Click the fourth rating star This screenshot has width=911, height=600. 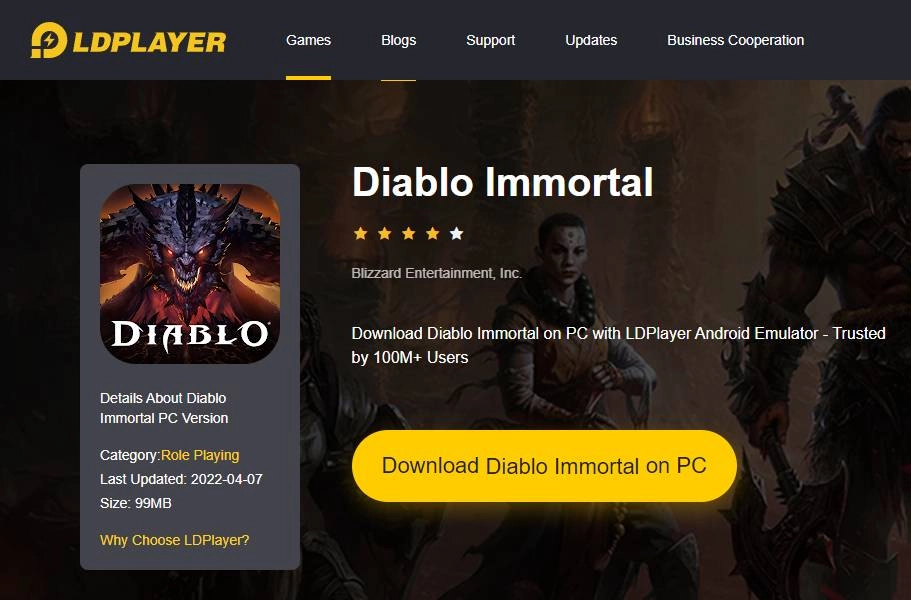point(432,233)
